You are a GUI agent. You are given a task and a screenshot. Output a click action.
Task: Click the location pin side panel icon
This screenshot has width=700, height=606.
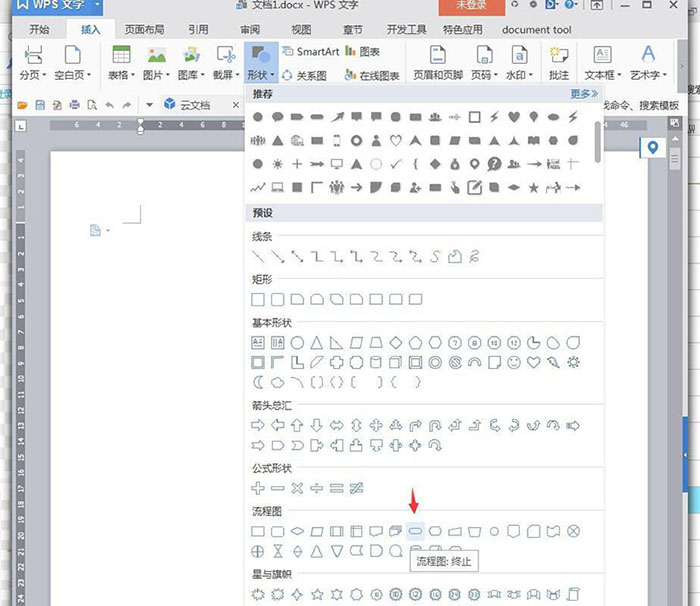[x=653, y=147]
